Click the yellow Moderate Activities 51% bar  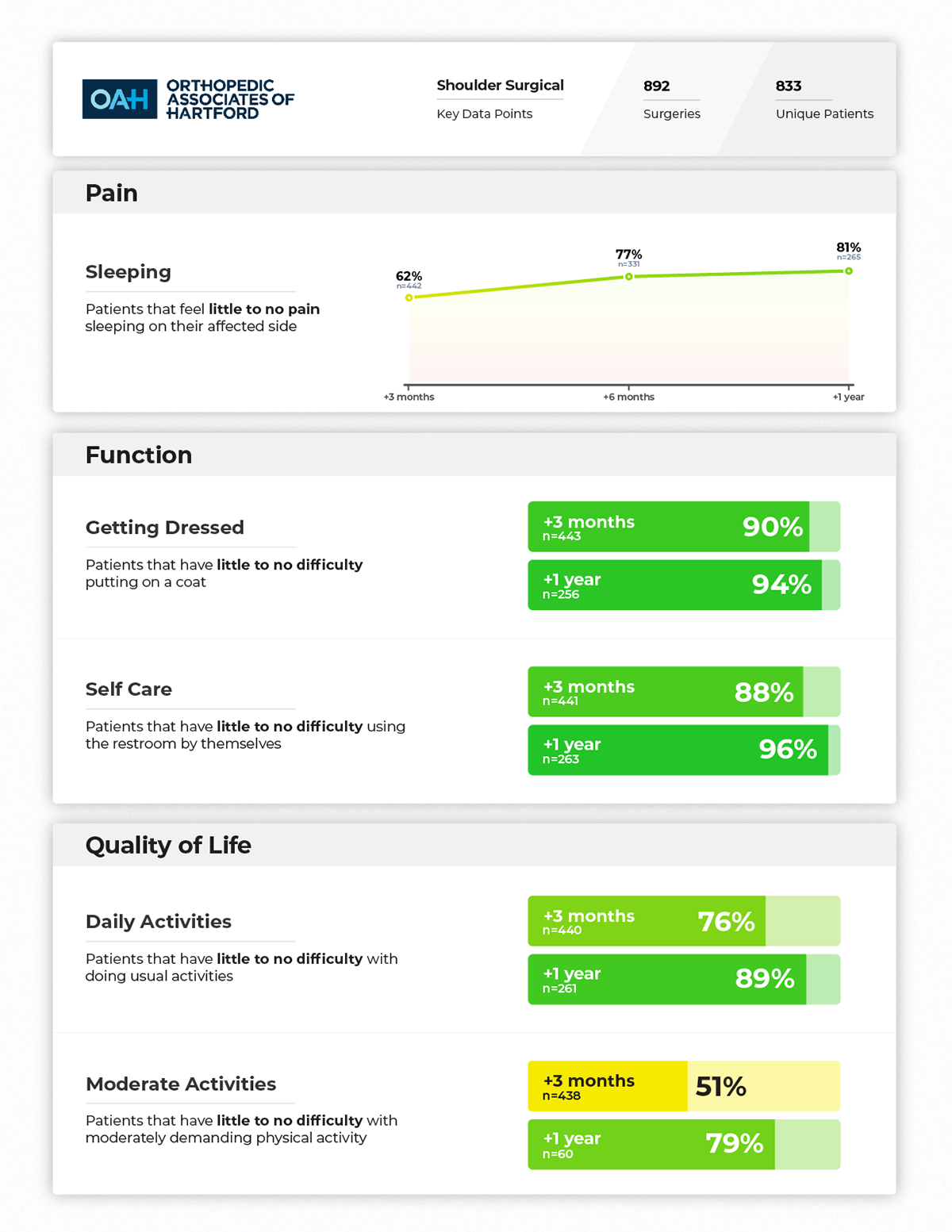(607, 1086)
